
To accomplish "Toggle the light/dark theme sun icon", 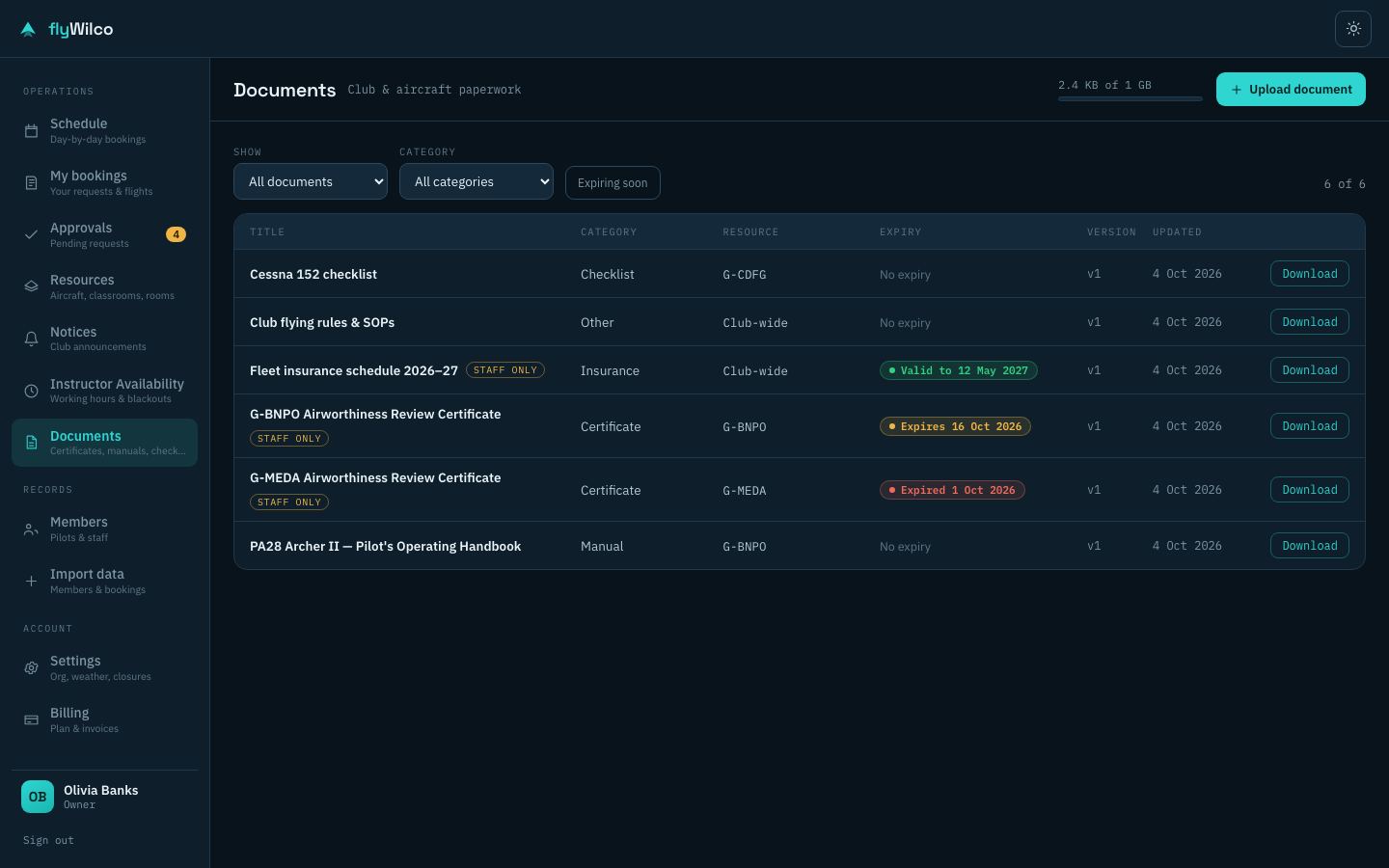I will click(1353, 29).
